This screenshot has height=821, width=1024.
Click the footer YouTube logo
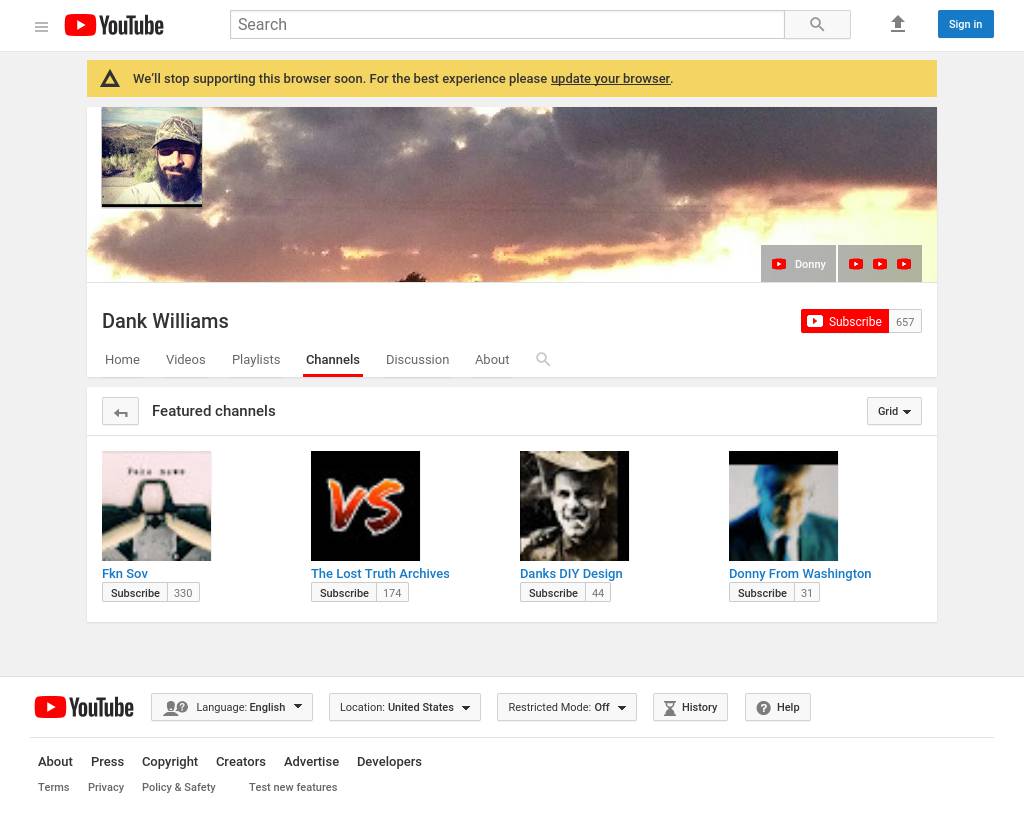tap(84, 707)
